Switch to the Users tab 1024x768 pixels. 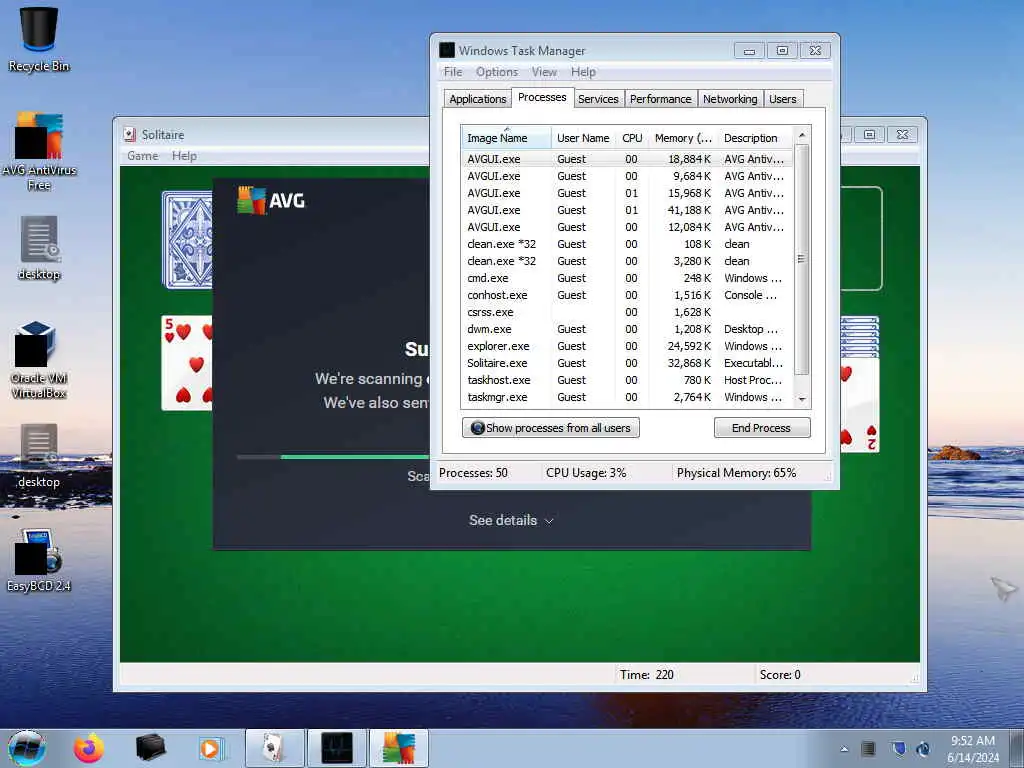coord(782,99)
